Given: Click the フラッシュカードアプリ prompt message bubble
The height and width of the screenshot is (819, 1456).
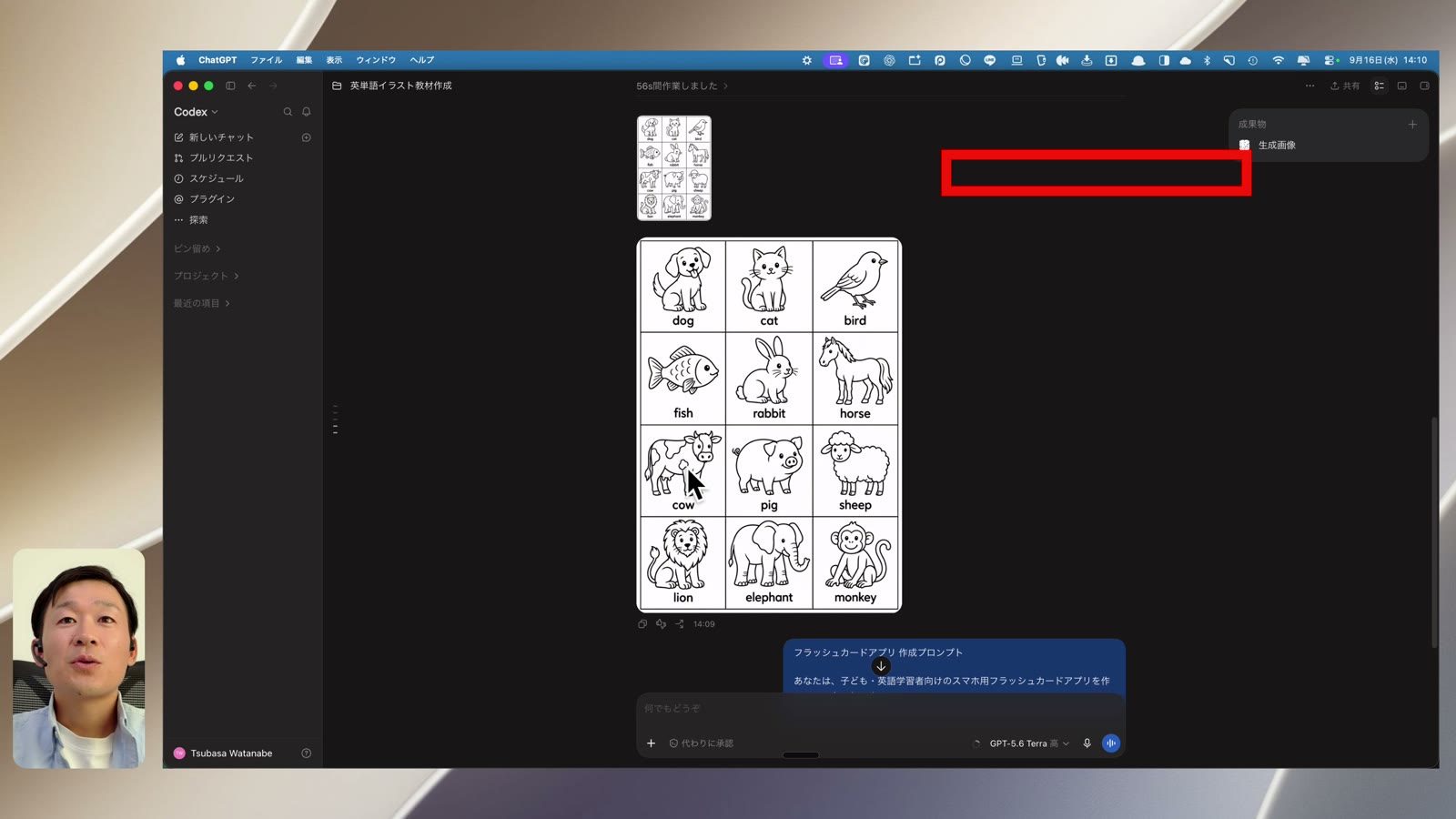Looking at the screenshot, I should [x=954, y=667].
